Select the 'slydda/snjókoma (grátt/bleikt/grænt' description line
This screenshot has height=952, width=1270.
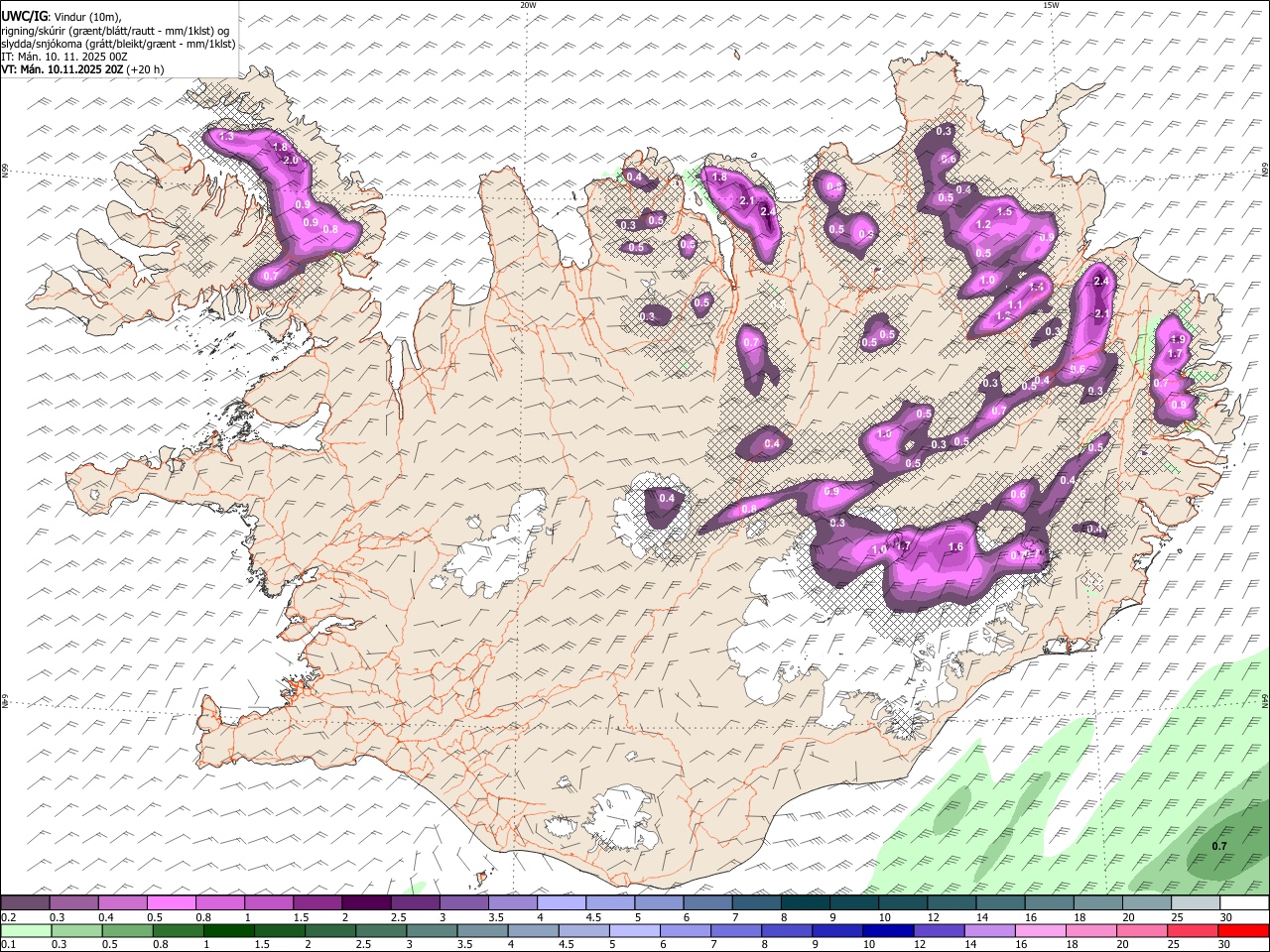point(118,44)
